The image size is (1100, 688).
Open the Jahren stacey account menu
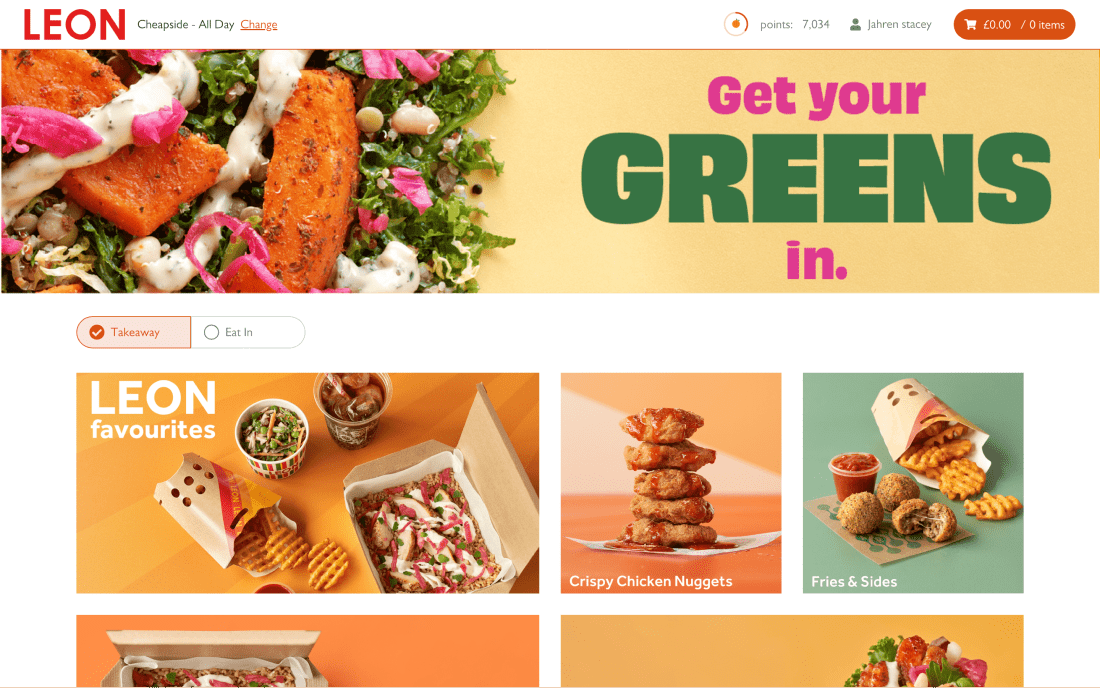890,25
